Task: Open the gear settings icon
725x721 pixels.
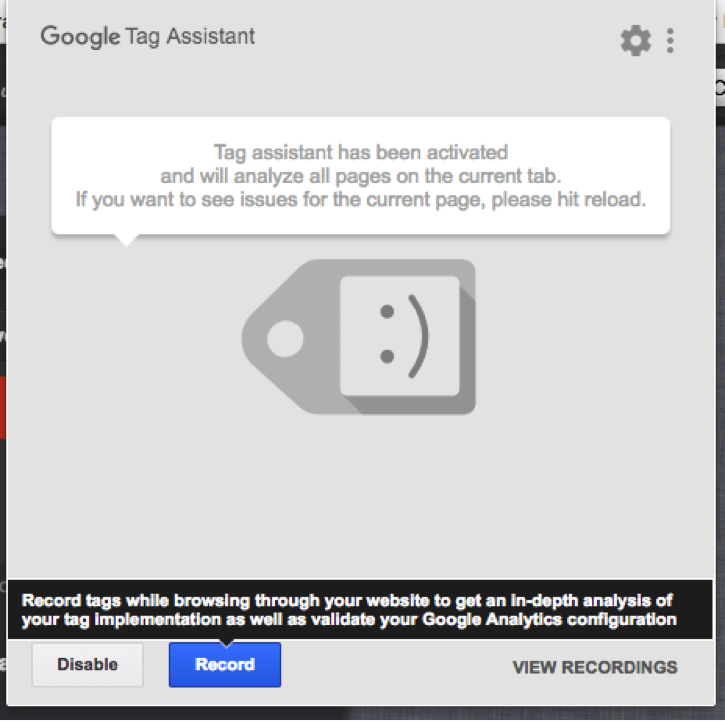Action: (x=636, y=41)
